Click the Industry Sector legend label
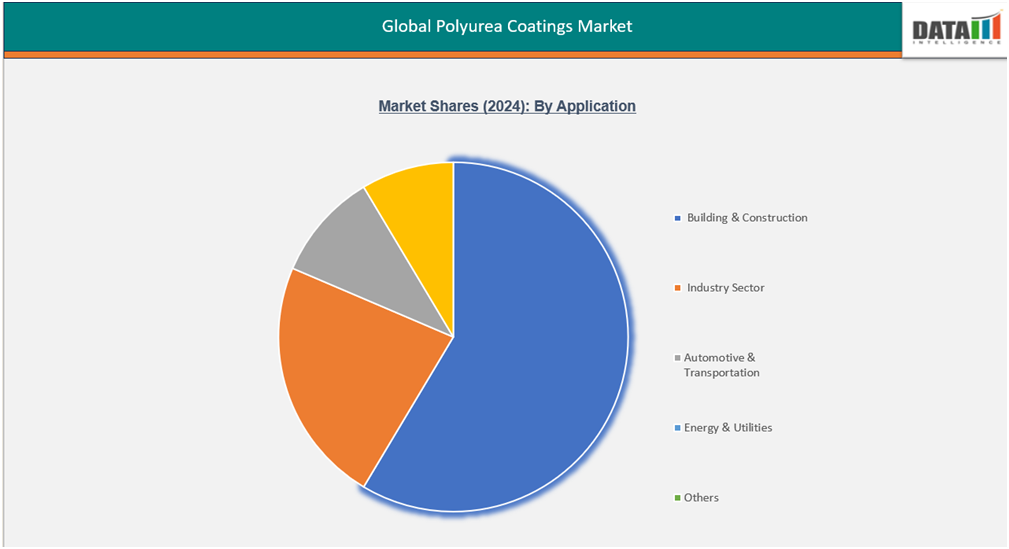Viewport: 1009px width, 549px height. pyautogui.click(x=725, y=288)
